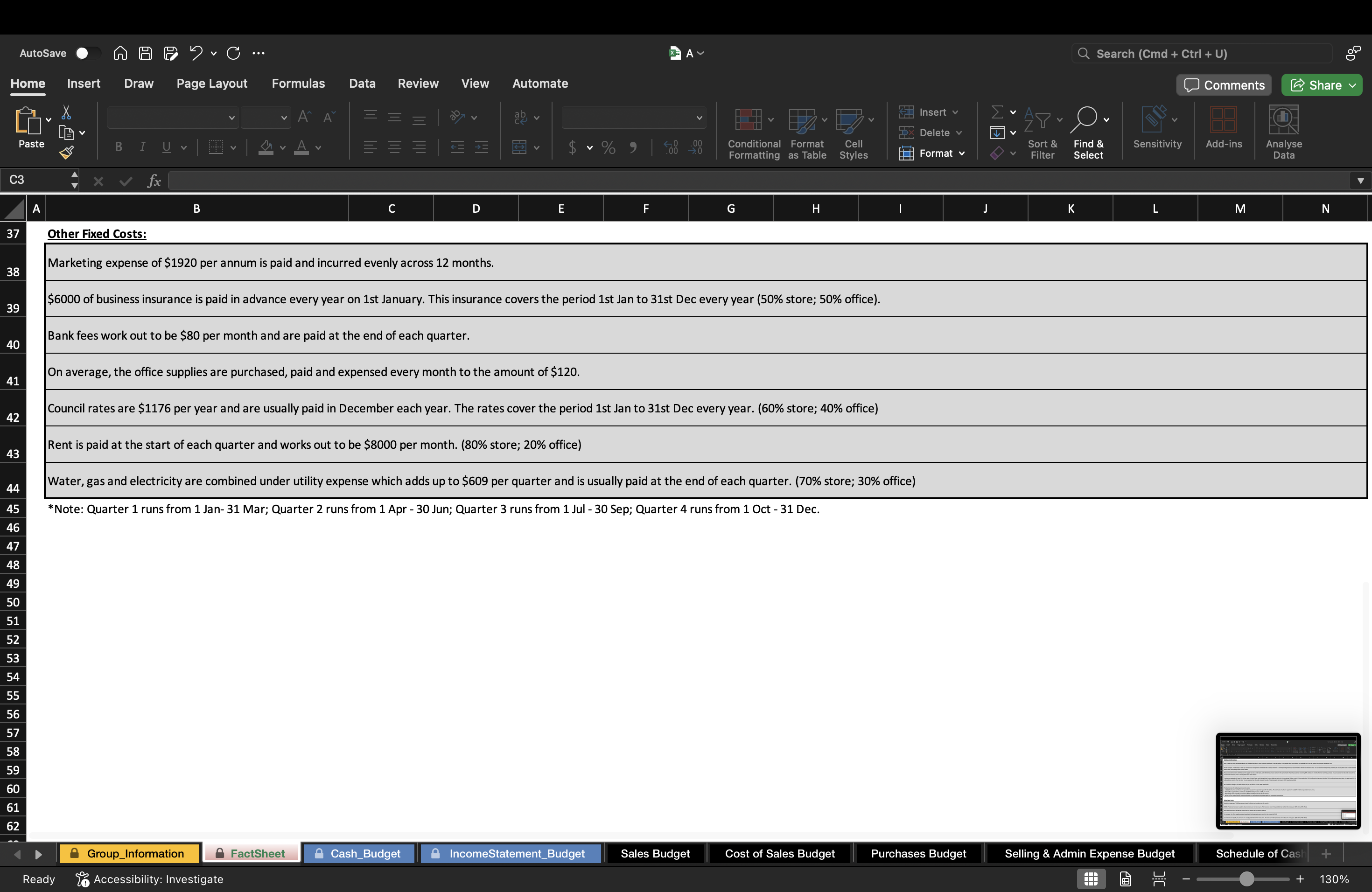Click the Share button
Image resolution: width=1372 pixels, height=892 pixels.
(1321, 85)
